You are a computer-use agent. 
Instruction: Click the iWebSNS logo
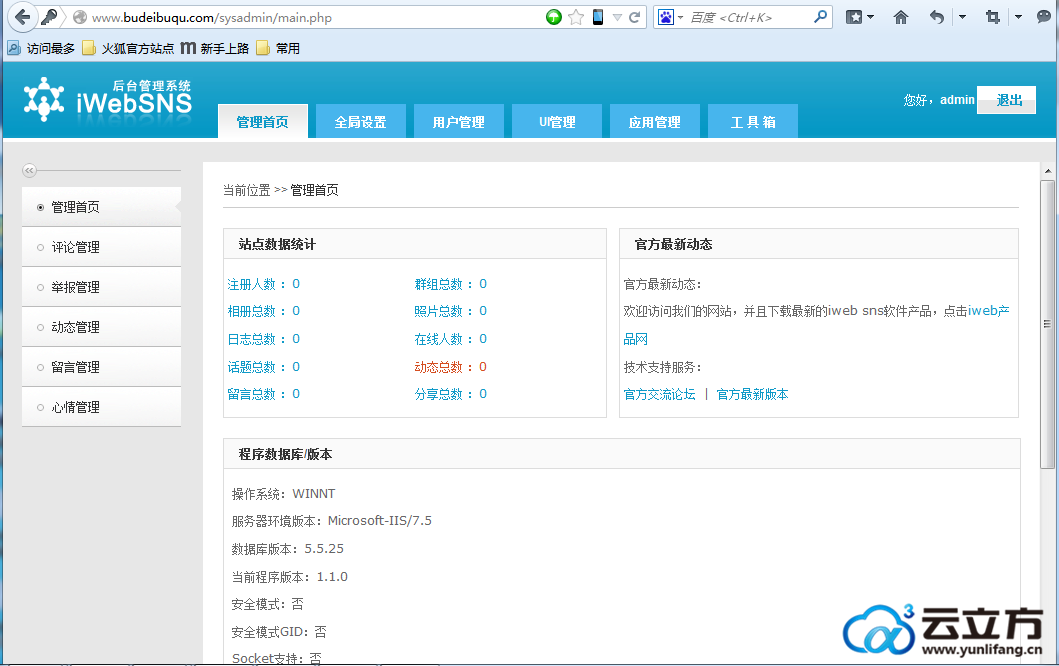(107, 99)
